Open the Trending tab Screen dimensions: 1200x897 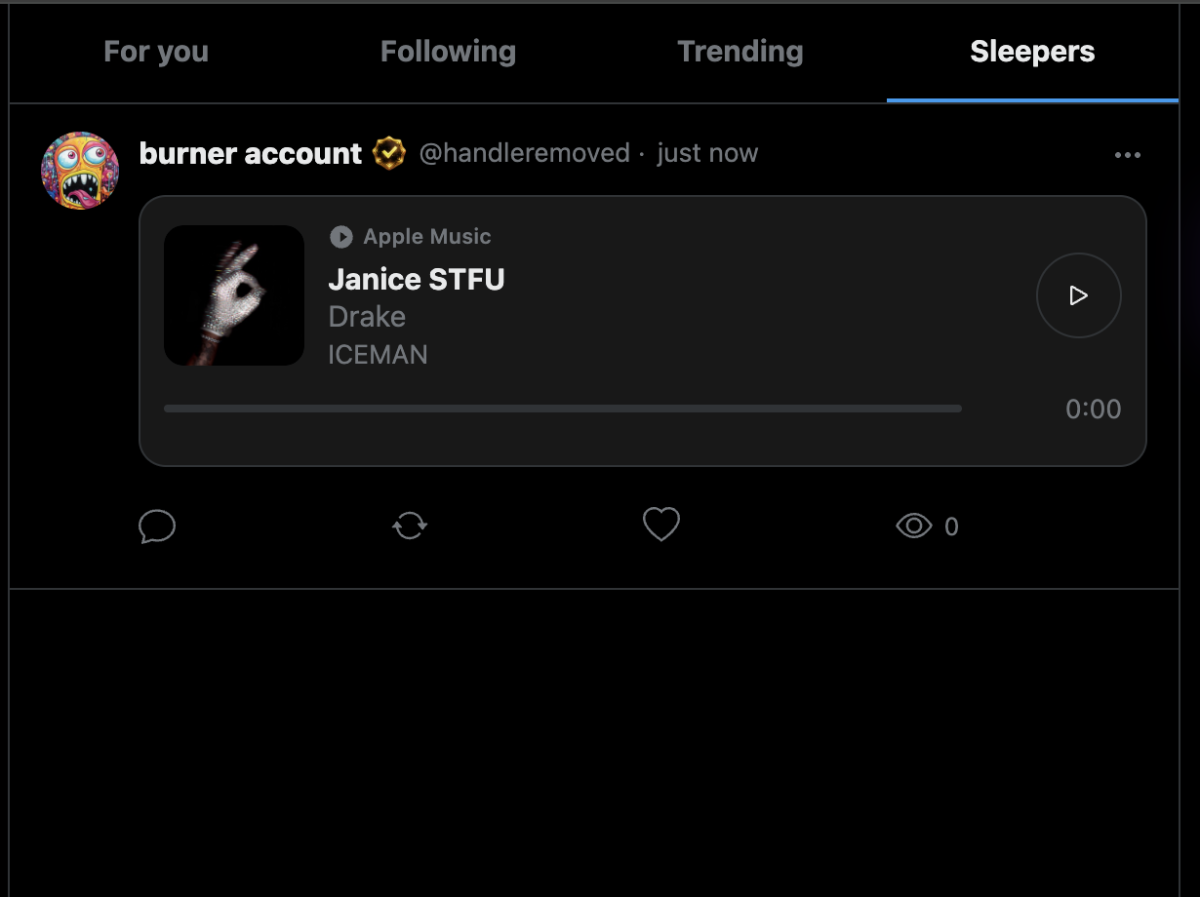[740, 52]
